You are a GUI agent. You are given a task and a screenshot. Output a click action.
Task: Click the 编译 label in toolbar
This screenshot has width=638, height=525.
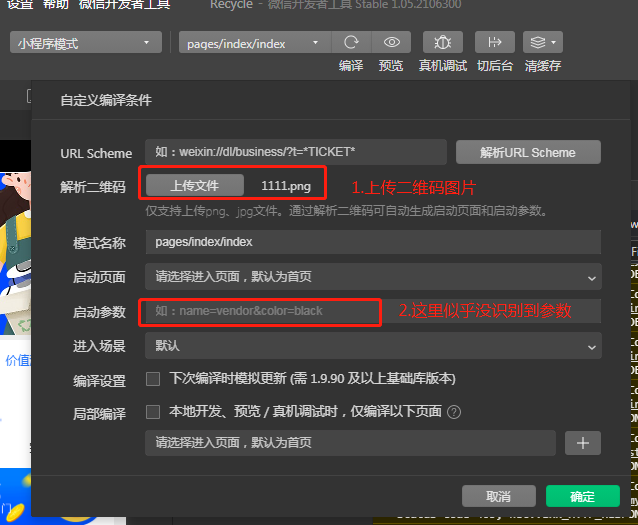351,66
